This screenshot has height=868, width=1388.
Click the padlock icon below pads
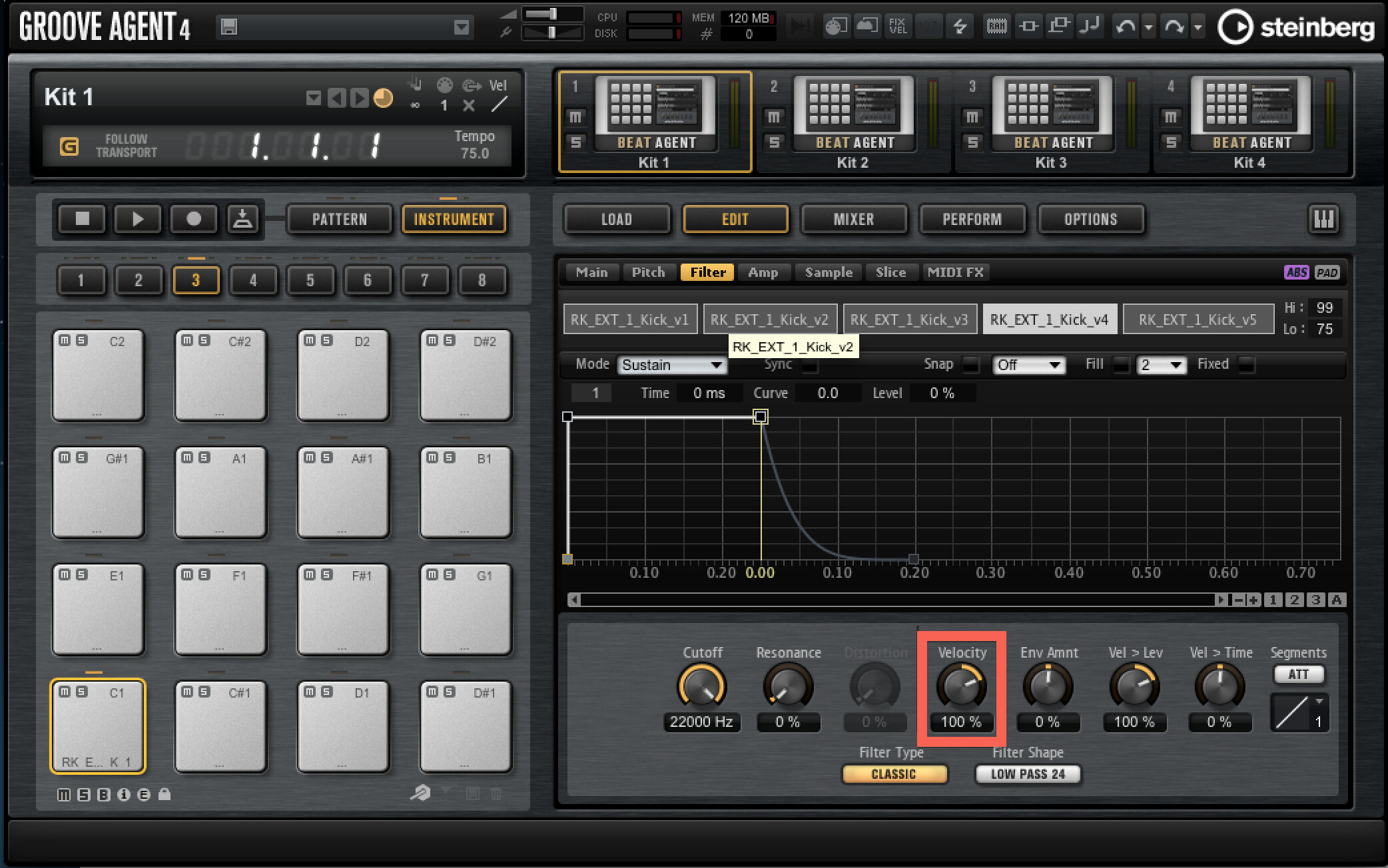pyautogui.click(x=165, y=794)
